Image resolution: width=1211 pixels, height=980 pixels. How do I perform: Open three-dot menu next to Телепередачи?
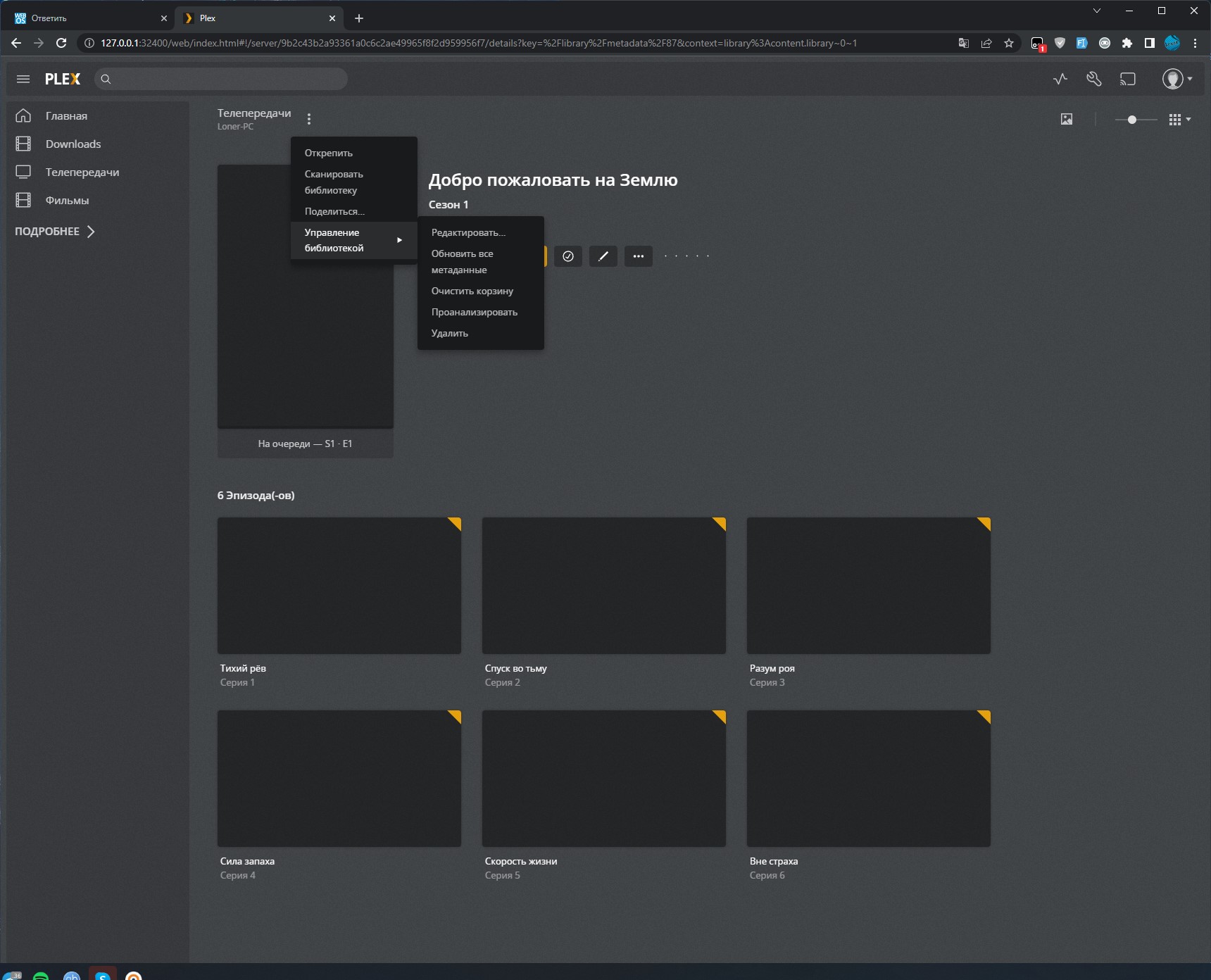(x=308, y=119)
